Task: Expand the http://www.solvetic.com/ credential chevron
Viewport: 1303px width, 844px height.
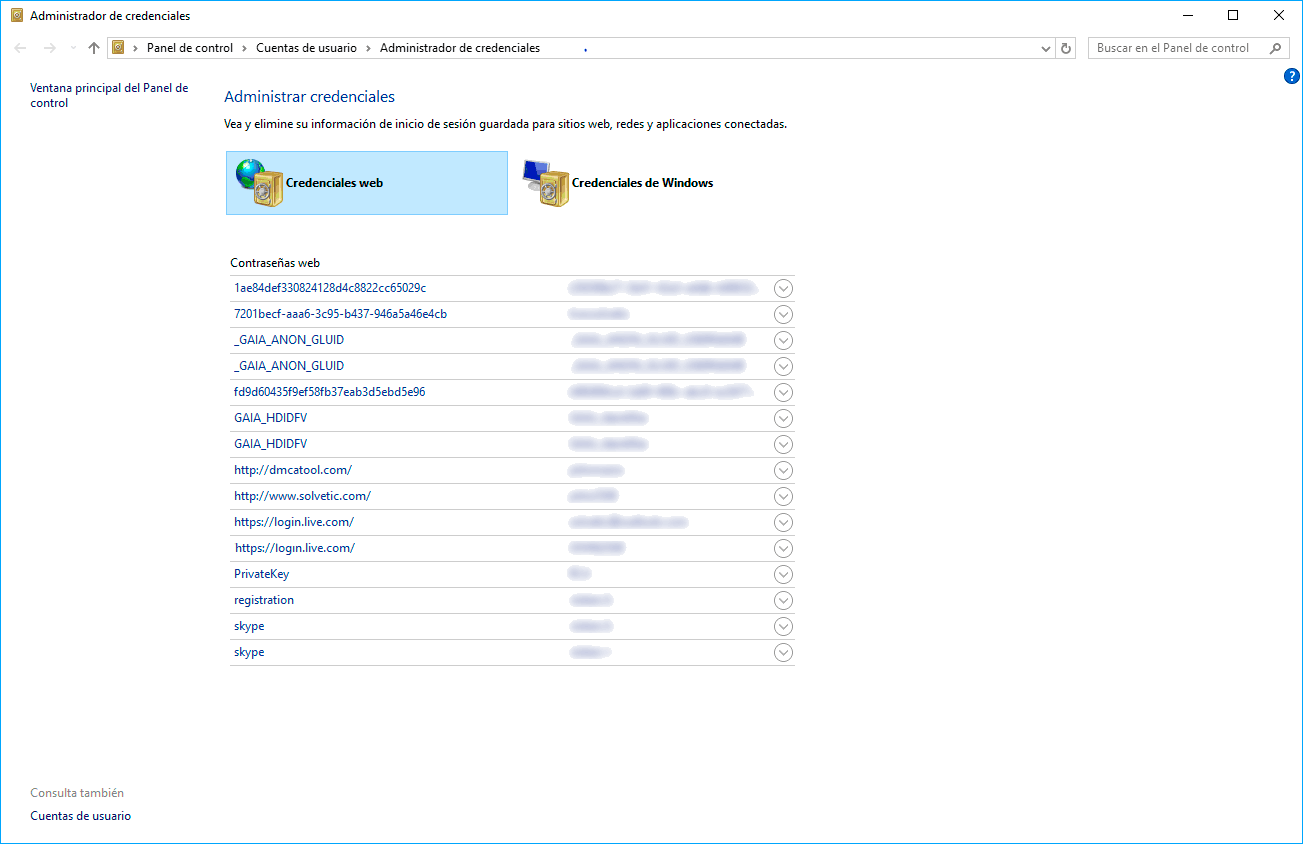Action: tap(784, 496)
